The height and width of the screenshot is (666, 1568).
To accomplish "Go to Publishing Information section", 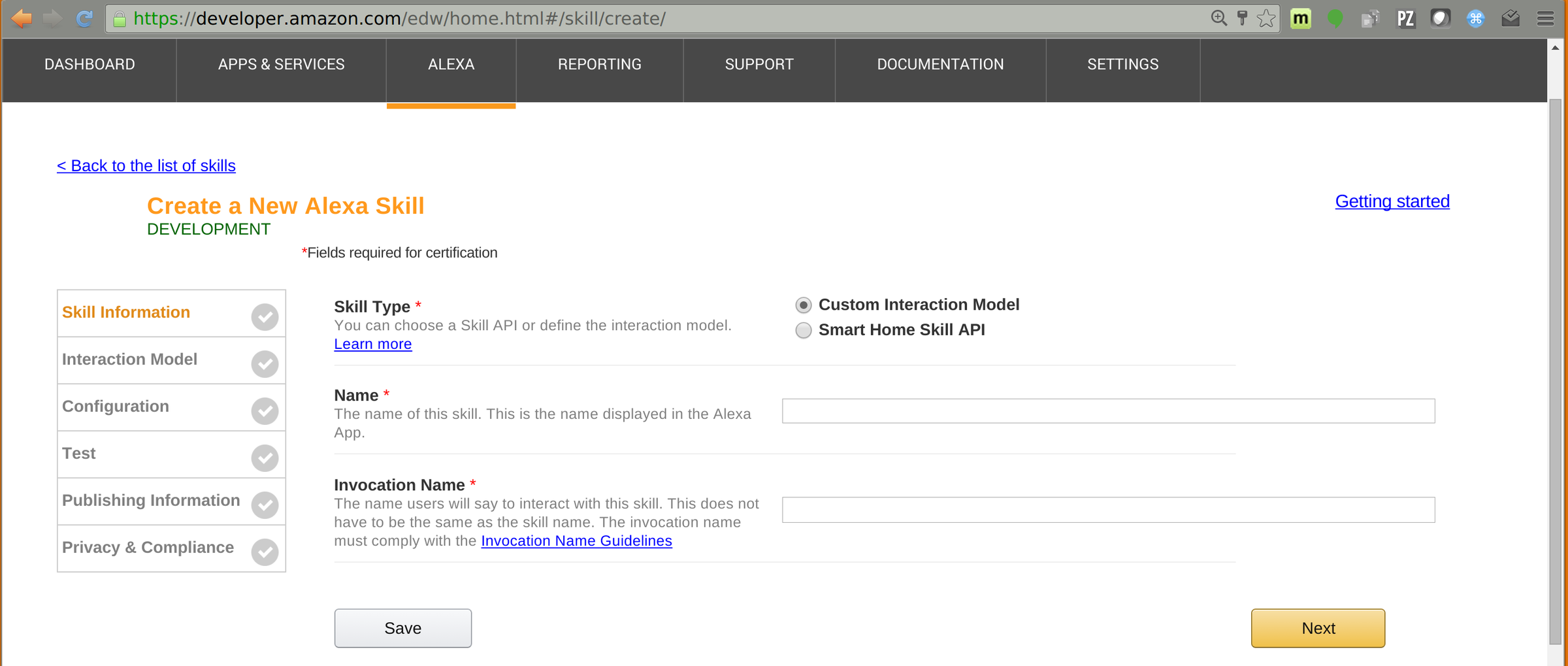I will pyautogui.click(x=171, y=502).
